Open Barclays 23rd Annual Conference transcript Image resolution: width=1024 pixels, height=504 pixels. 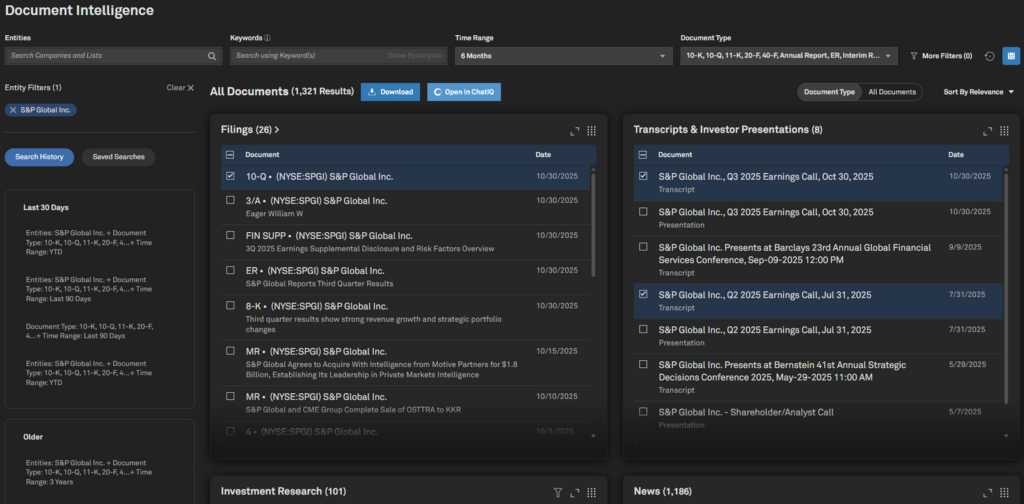(x=795, y=254)
